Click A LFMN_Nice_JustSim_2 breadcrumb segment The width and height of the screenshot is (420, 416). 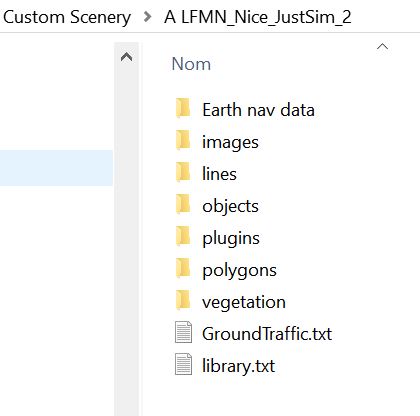point(257,17)
